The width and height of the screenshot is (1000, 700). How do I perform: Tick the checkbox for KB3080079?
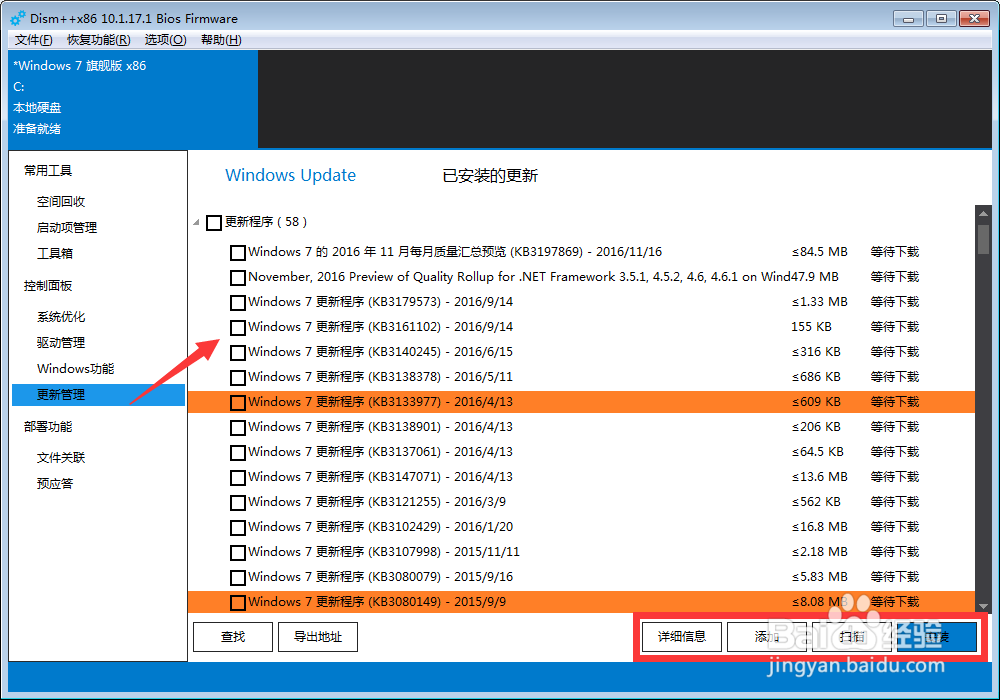pos(238,578)
